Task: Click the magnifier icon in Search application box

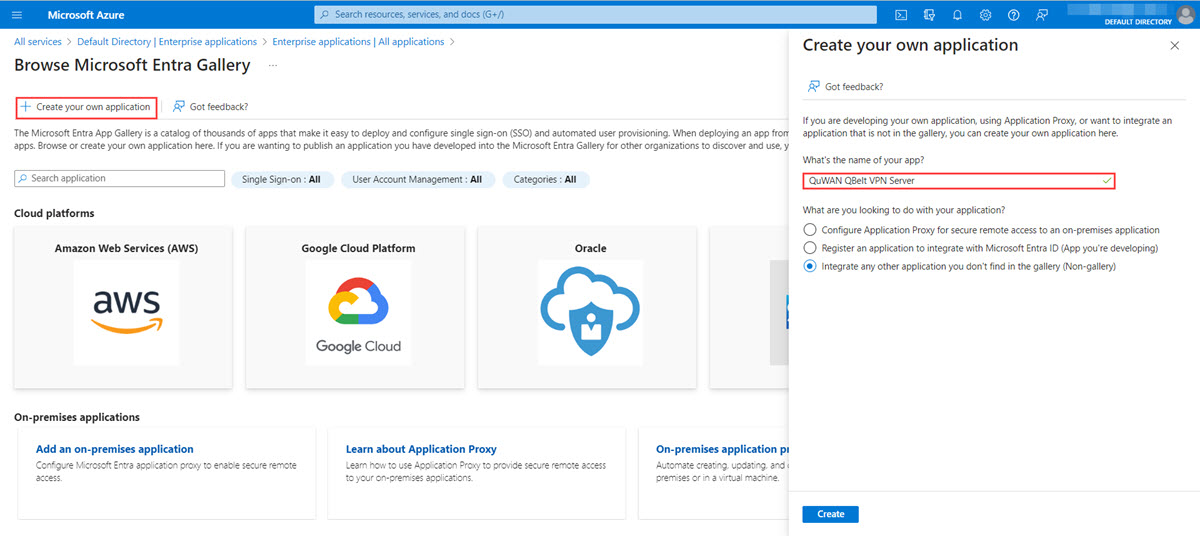Action: pos(22,178)
